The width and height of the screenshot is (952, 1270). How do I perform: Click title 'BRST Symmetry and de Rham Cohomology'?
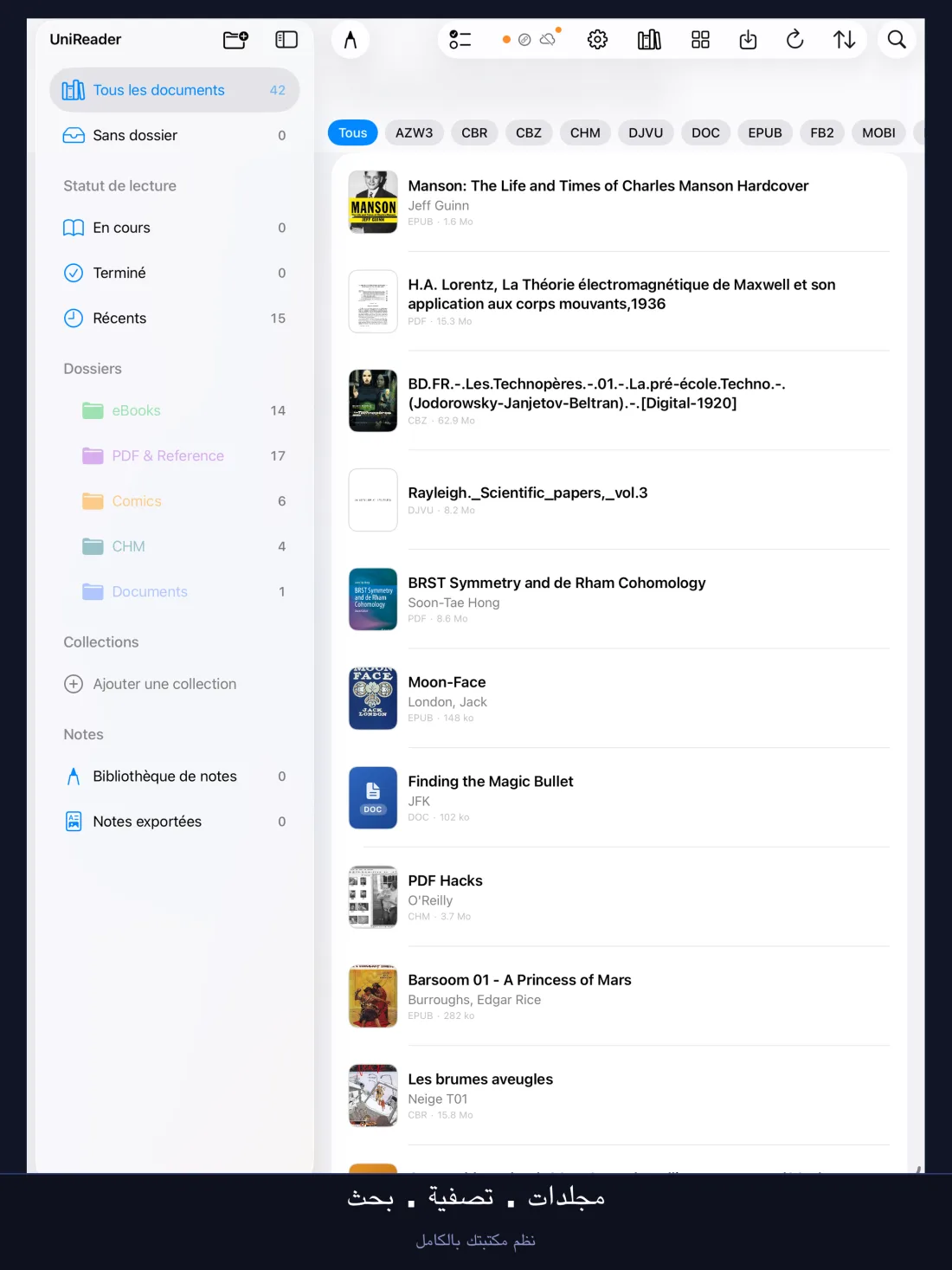click(556, 583)
